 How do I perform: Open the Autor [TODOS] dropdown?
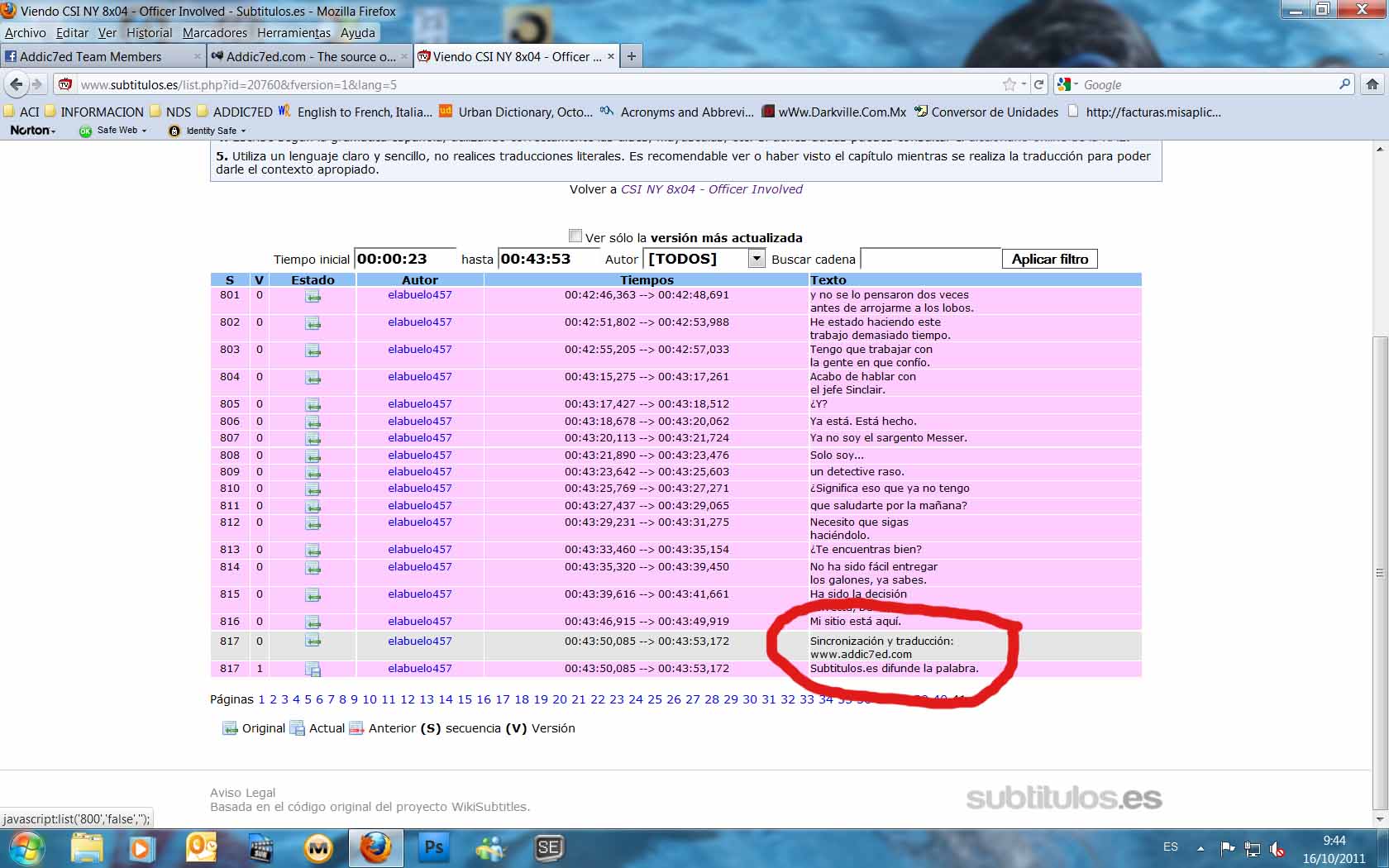[x=757, y=259]
